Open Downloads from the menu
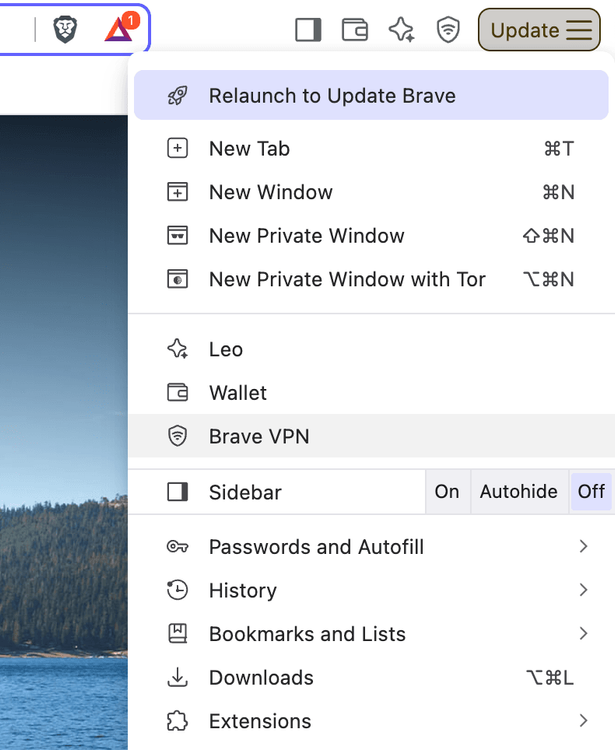The image size is (615, 750). coord(371,678)
